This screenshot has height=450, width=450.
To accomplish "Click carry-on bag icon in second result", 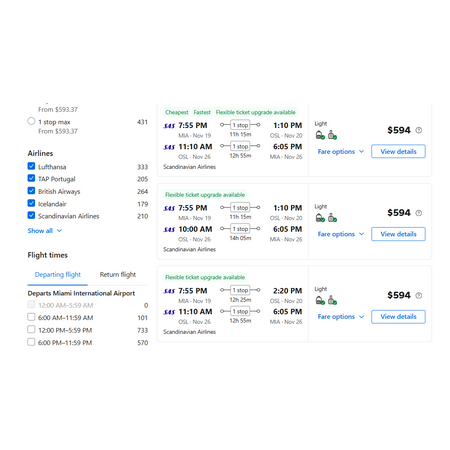I will [332, 218].
